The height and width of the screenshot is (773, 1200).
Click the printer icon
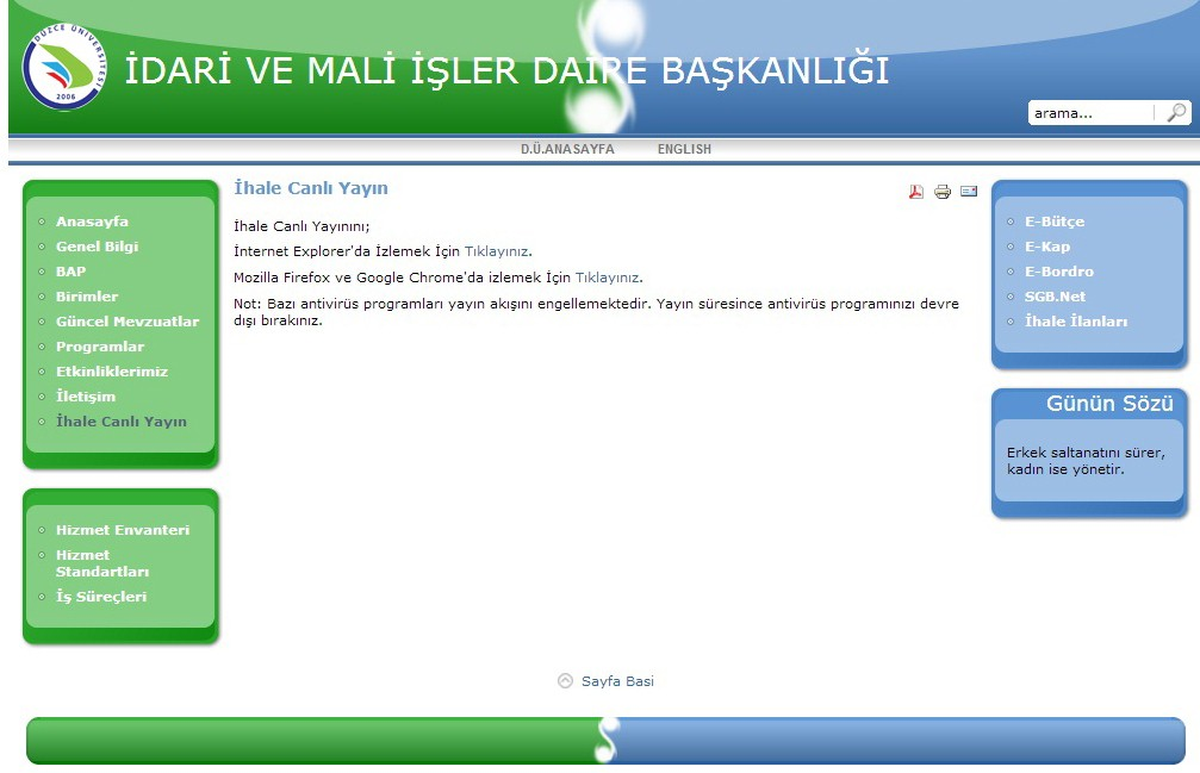pyautogui.click(x=942, y=192)
